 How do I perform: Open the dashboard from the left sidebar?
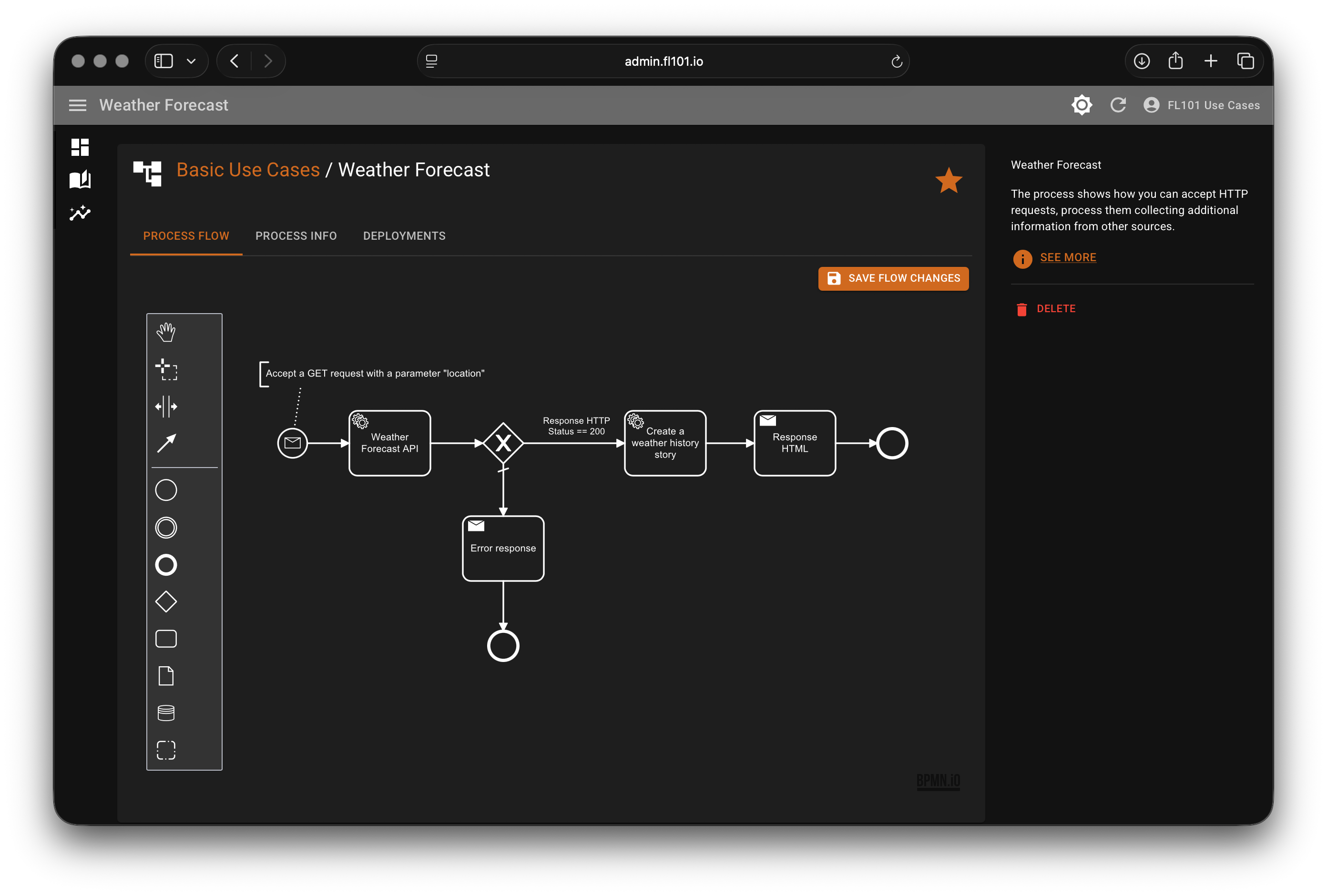(80, 147)
